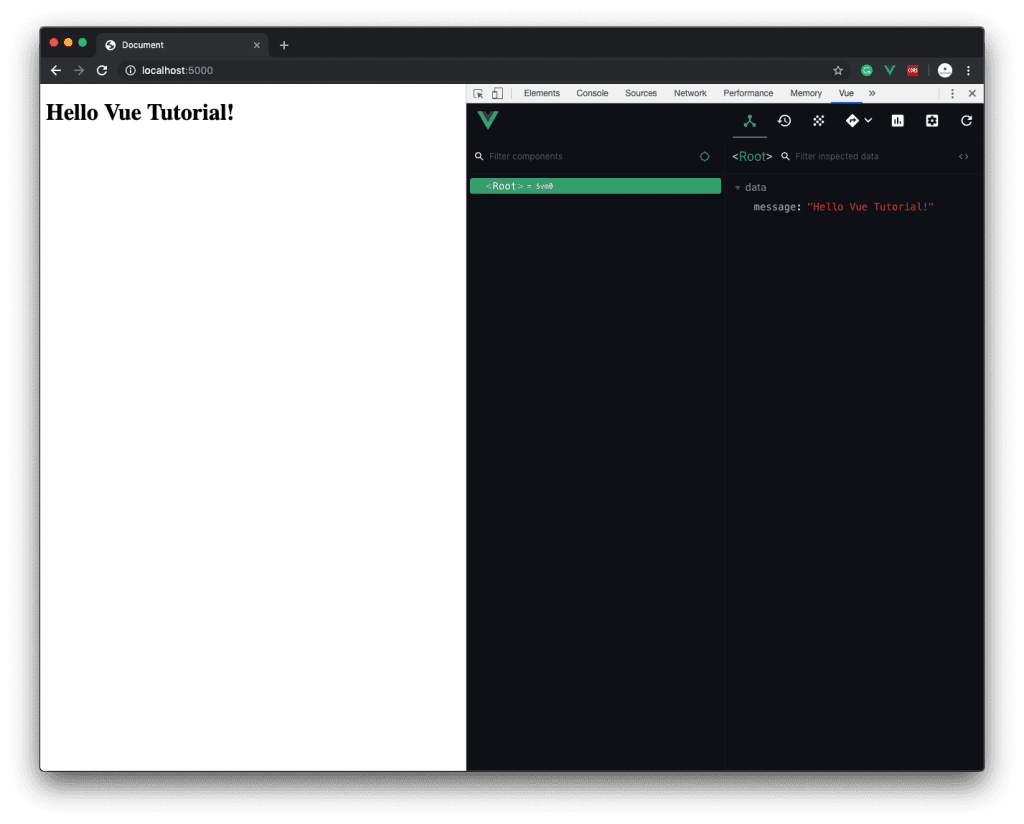The width and height of the screenshot is (1024, 824).
Task: Switch to the Memory devtools tab
Action: pos(806,93)
